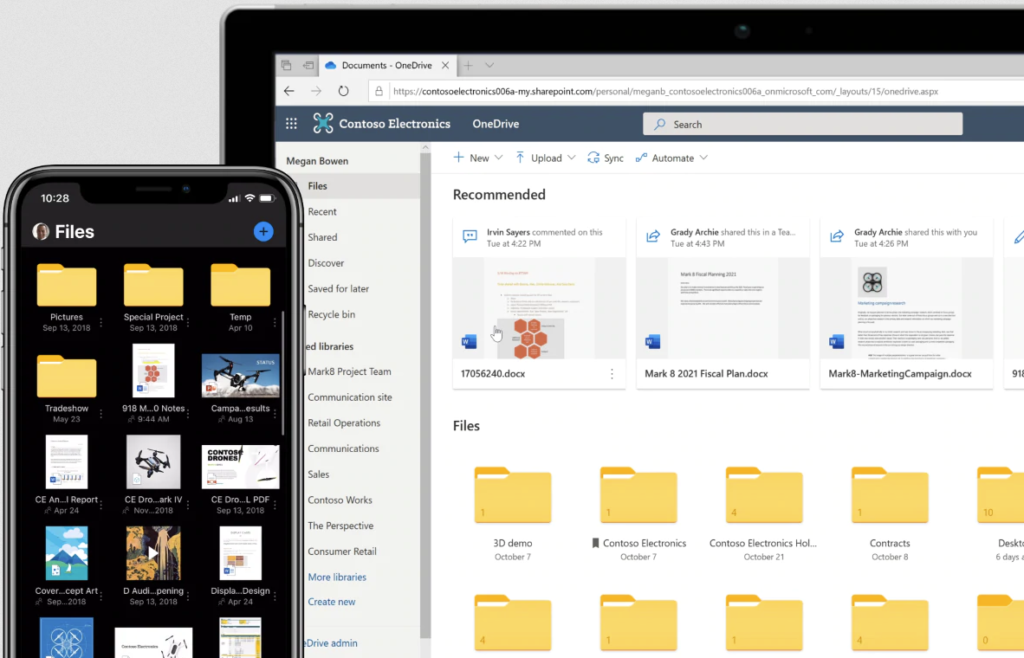Reload the page with refresh icon
1024x658 pixels.
pos(343,91)
